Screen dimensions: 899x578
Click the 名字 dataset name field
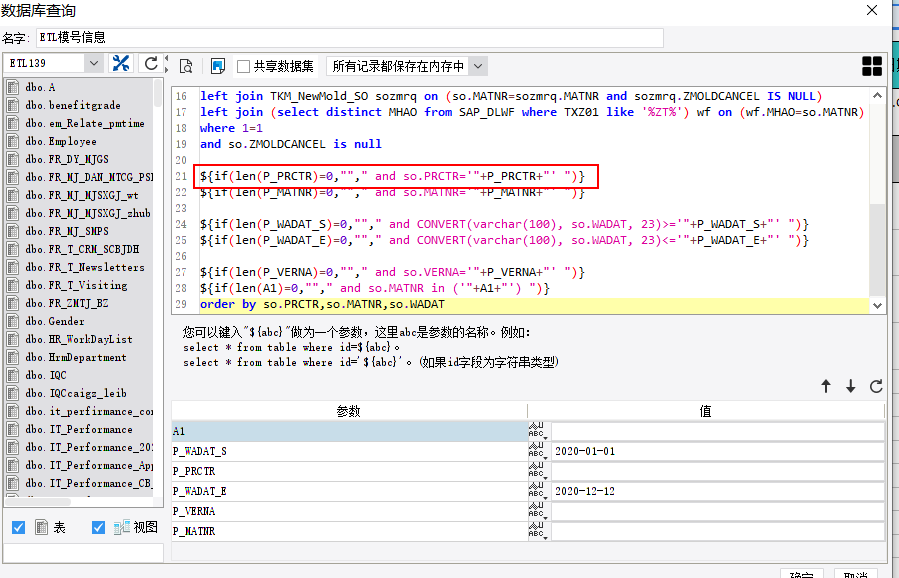click(349, 38)
